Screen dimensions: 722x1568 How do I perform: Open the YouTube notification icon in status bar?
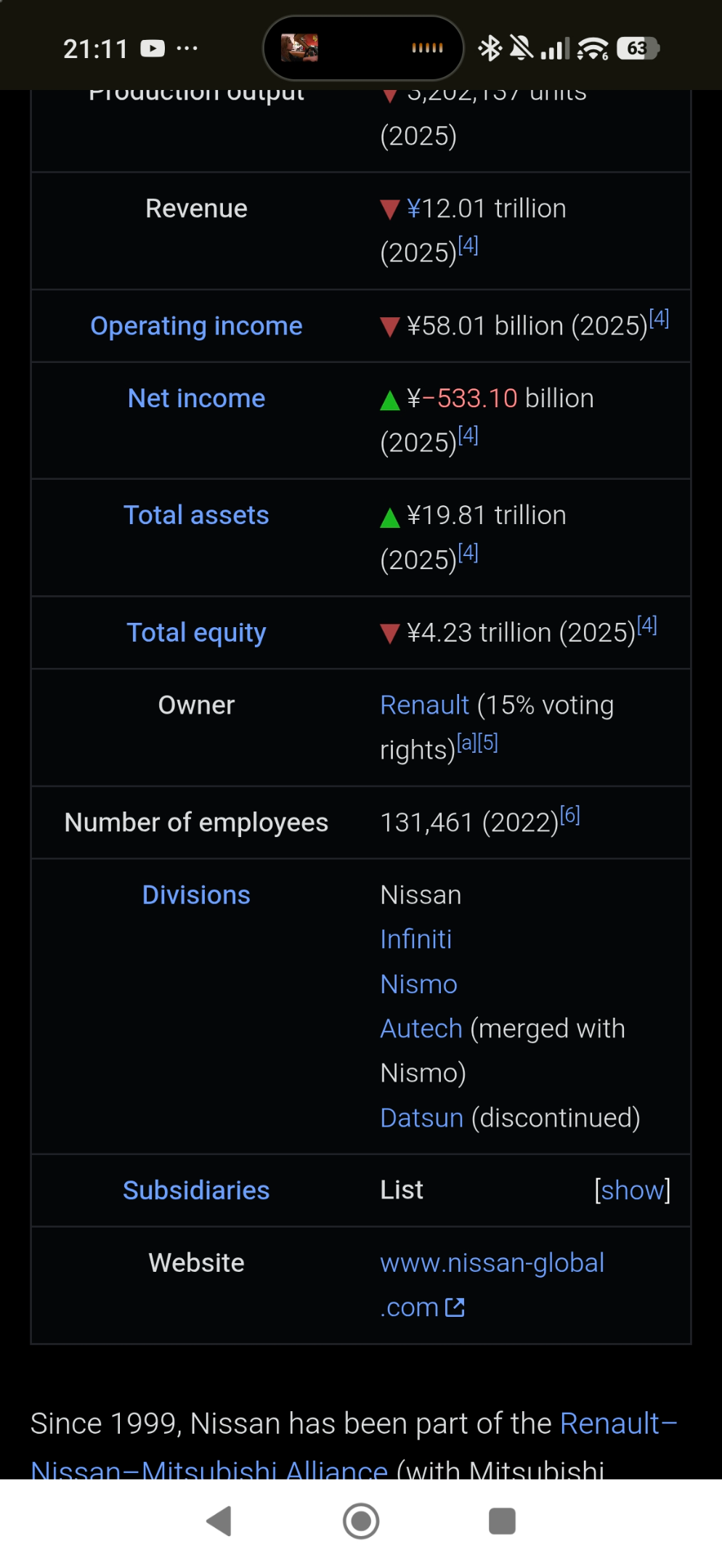coord(153,49)
